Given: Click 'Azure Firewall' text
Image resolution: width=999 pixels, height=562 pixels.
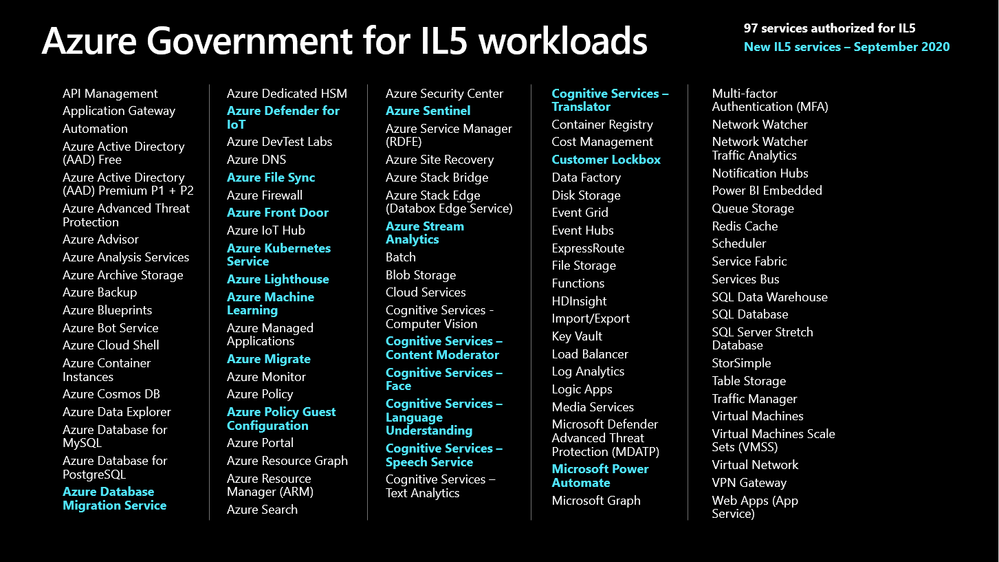Looking at the screenshot, I should pyautogui.click(x=264, y=196).
